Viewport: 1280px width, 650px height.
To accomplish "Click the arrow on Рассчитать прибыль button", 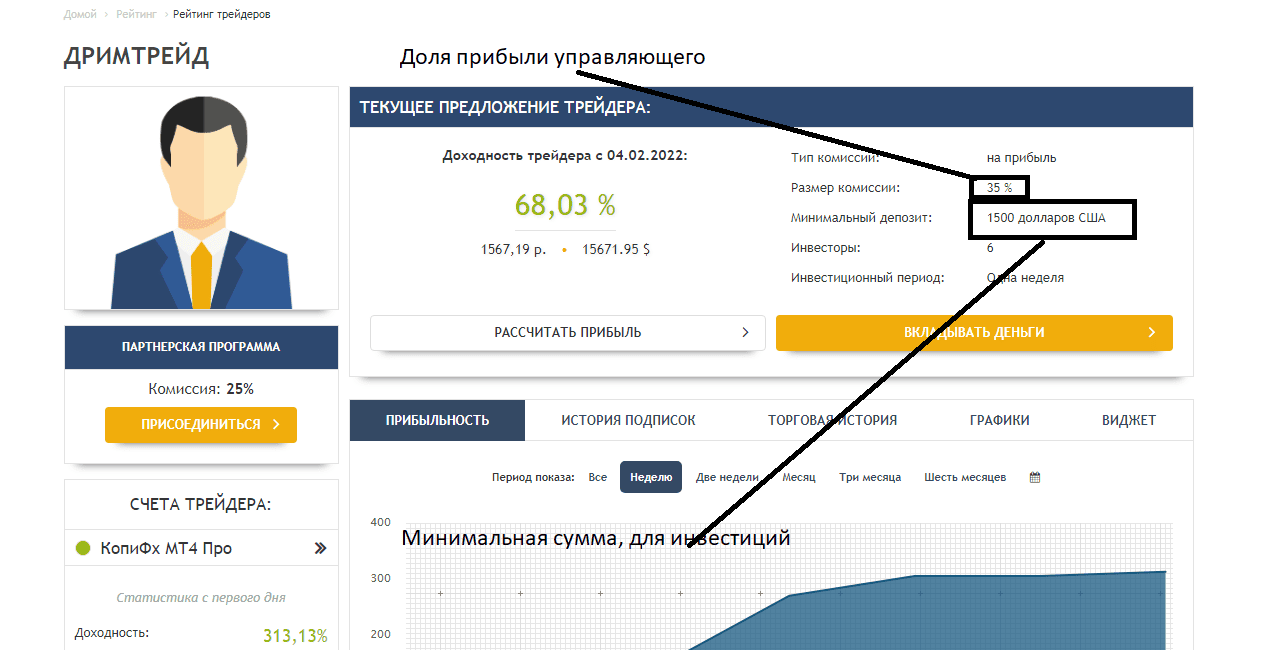I will click(745, 332).
